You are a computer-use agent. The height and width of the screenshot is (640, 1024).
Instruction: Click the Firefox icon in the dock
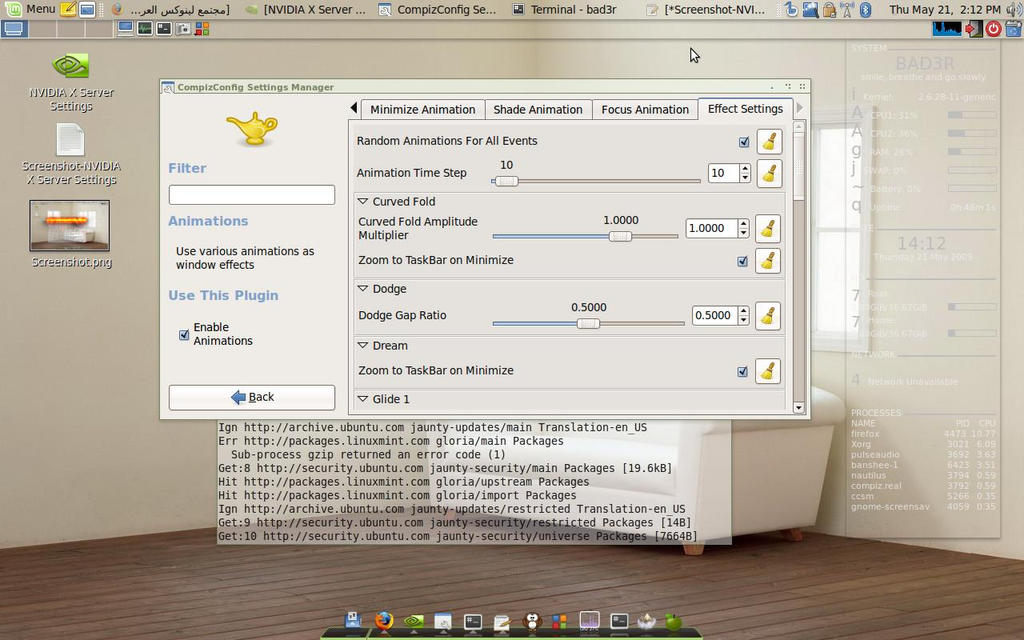tap(384, 620)
